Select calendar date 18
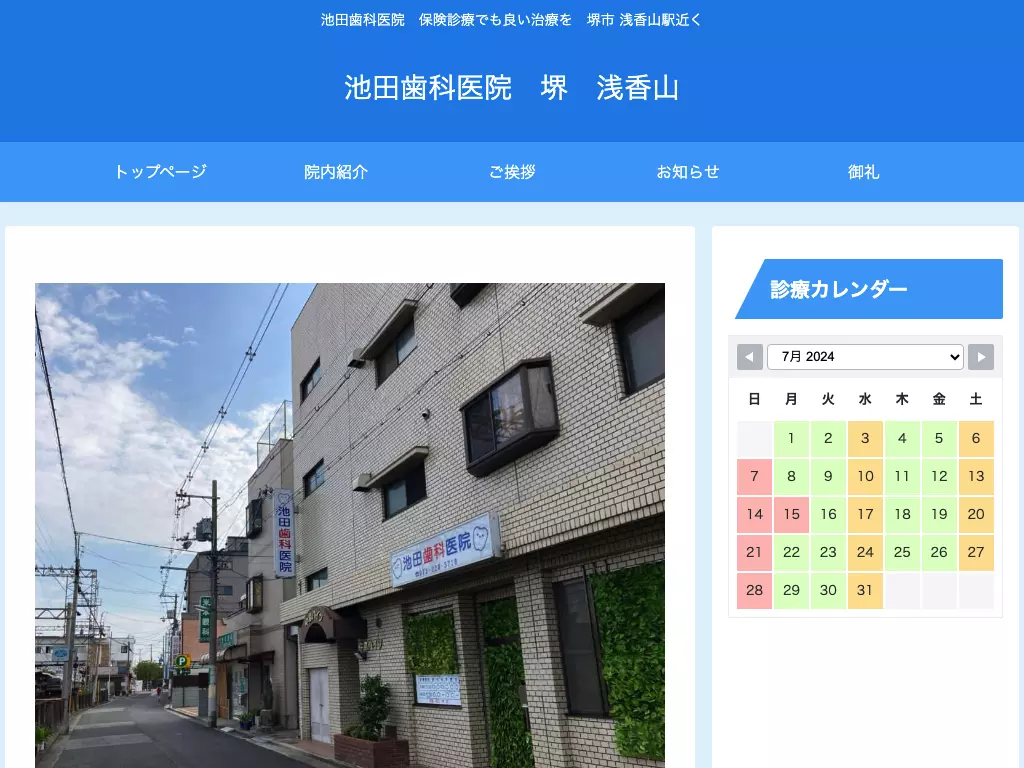Image resolution: width=1024 pixels, height=768 pixels. click(902, 514)
